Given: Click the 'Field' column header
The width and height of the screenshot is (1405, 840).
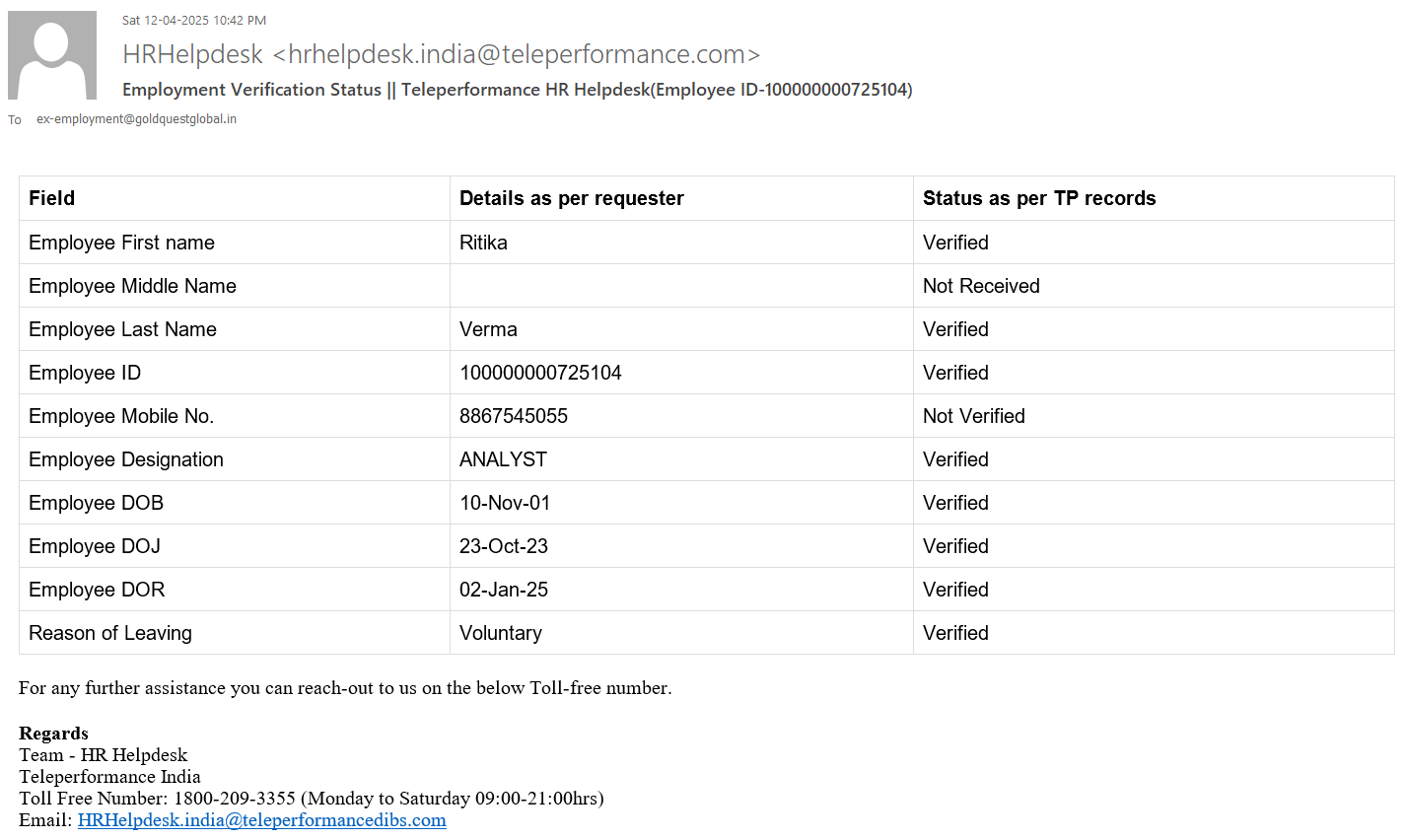Looking at the screenshot, I should (52, 198).
